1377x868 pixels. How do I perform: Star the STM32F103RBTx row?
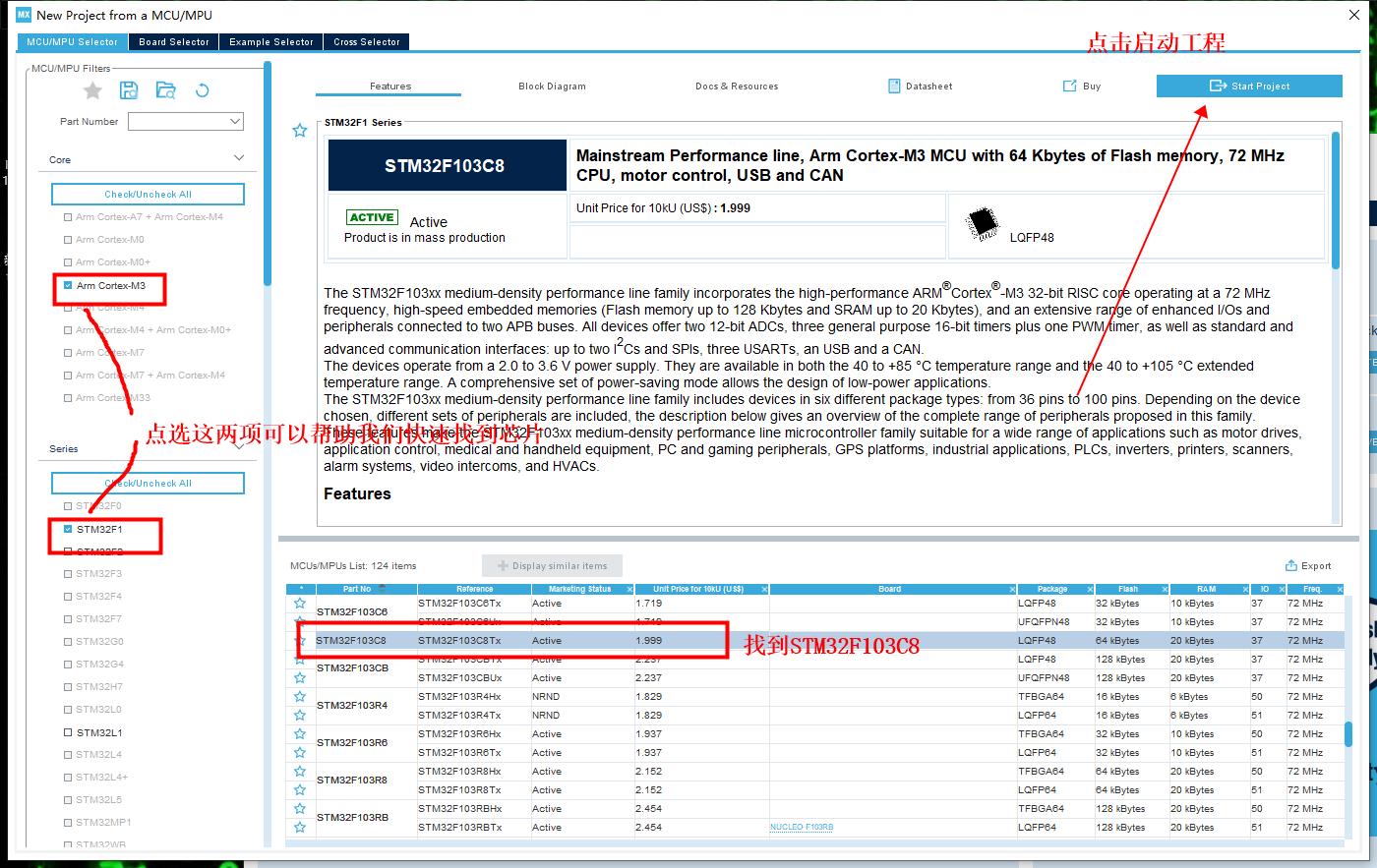tap(300, 827)
